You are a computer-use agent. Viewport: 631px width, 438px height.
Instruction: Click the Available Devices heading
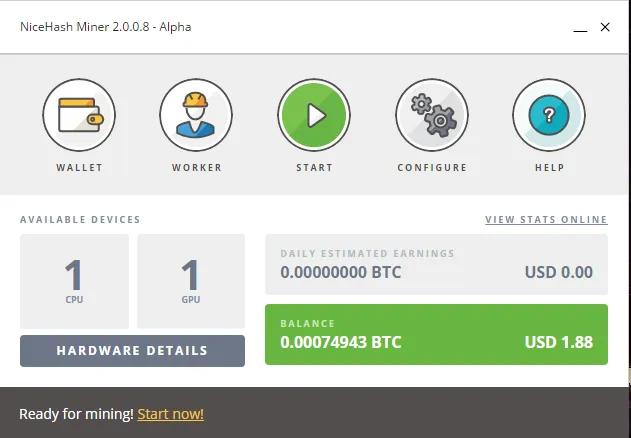tap(80, 220)
